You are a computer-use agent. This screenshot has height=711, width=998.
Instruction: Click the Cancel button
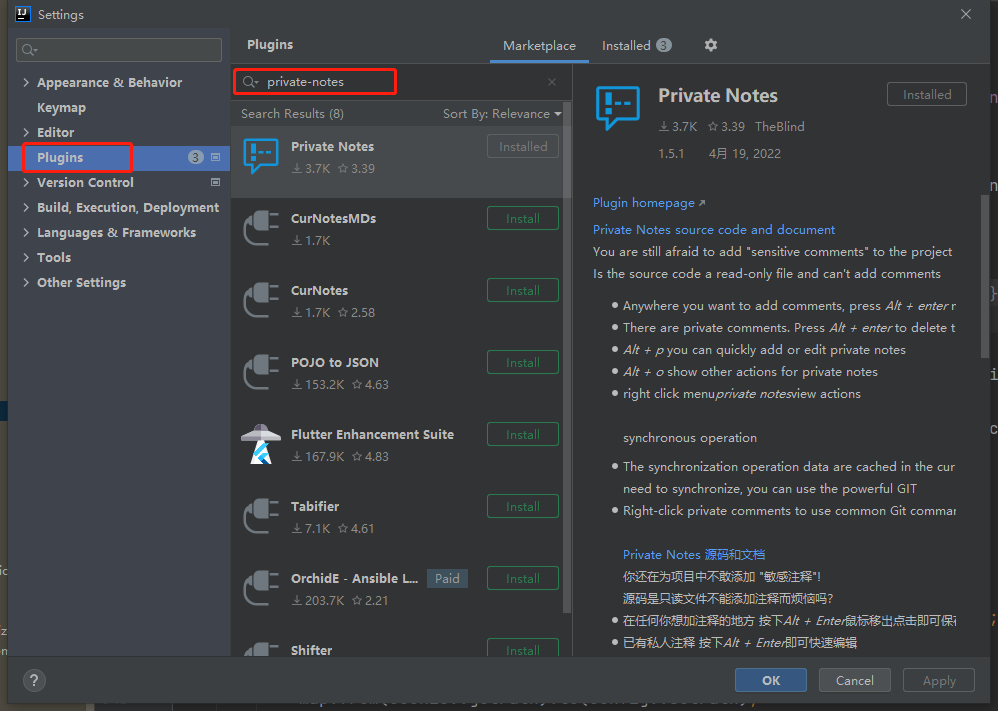pyautogui.click(x=854, y=680)
